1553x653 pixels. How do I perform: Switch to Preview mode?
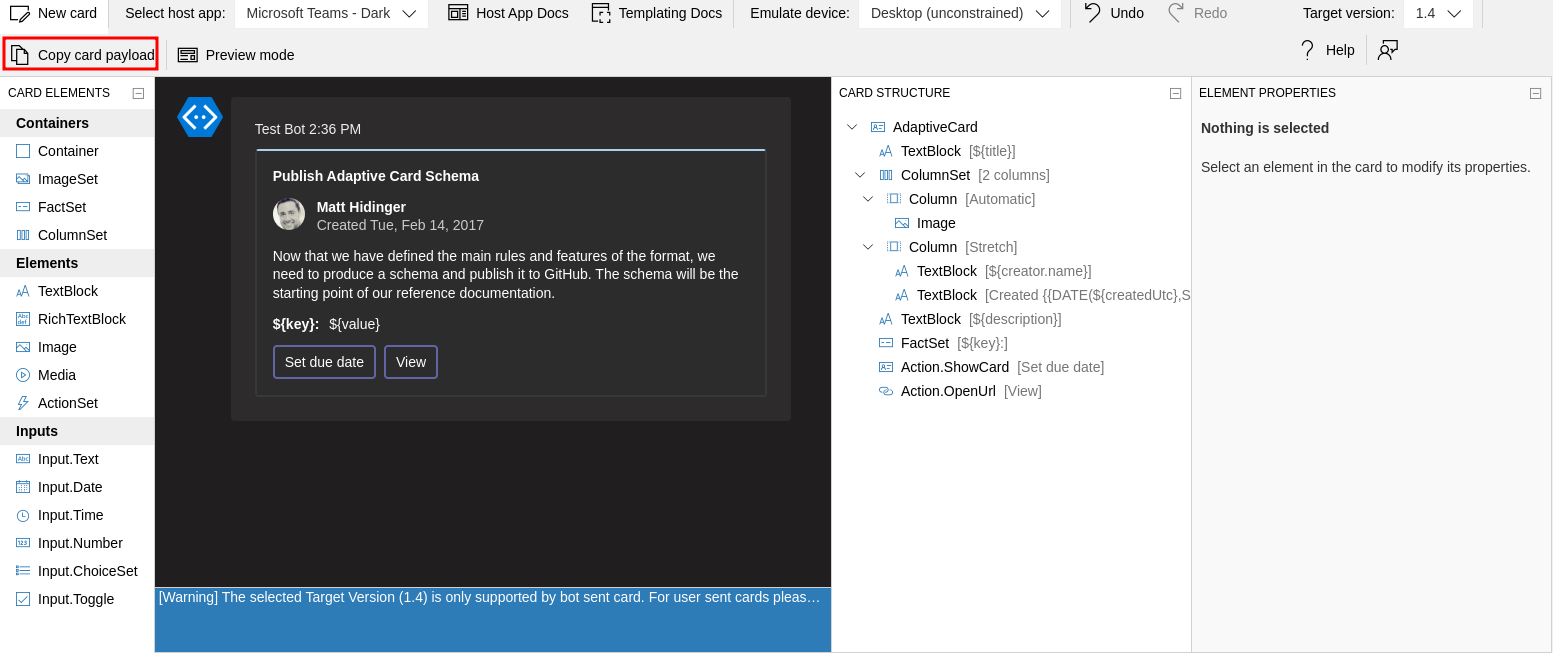236,54
